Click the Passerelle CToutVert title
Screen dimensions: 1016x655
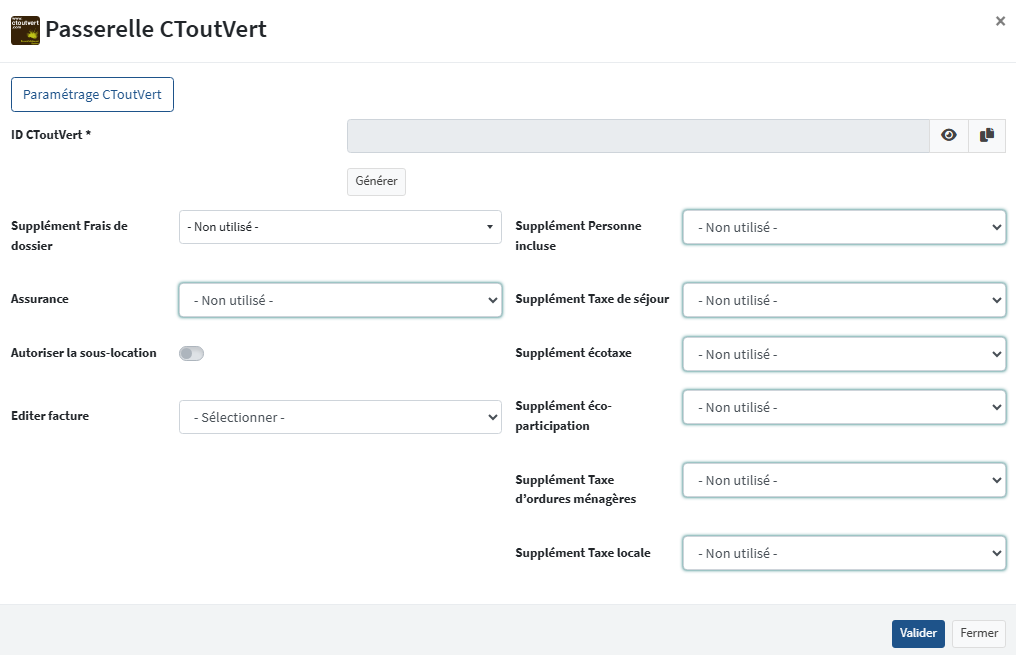pos(156,30)
